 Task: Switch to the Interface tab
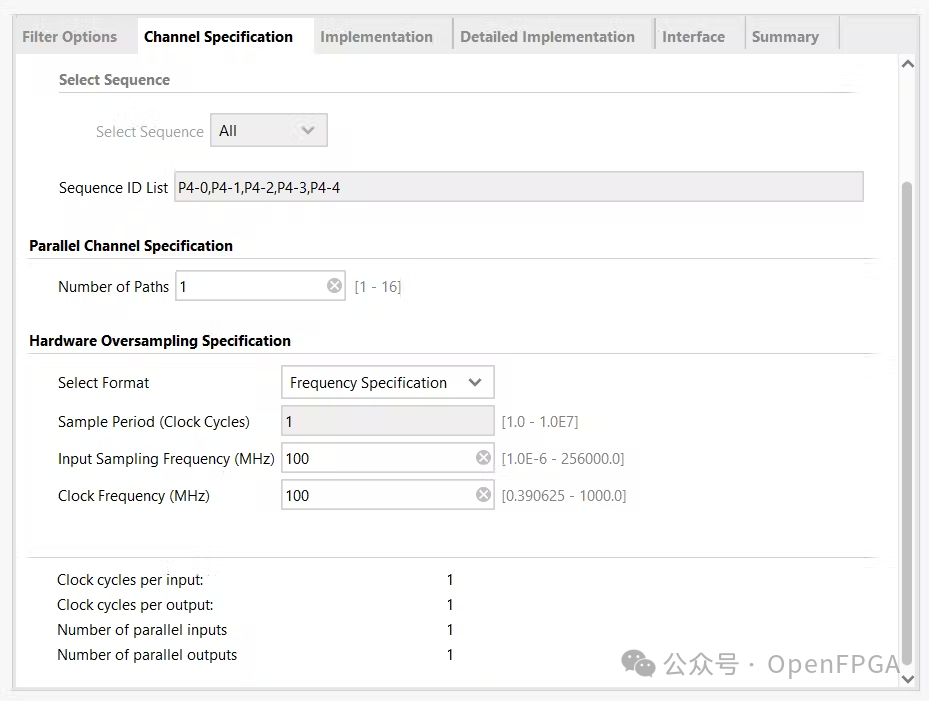[x=693, y=37]
